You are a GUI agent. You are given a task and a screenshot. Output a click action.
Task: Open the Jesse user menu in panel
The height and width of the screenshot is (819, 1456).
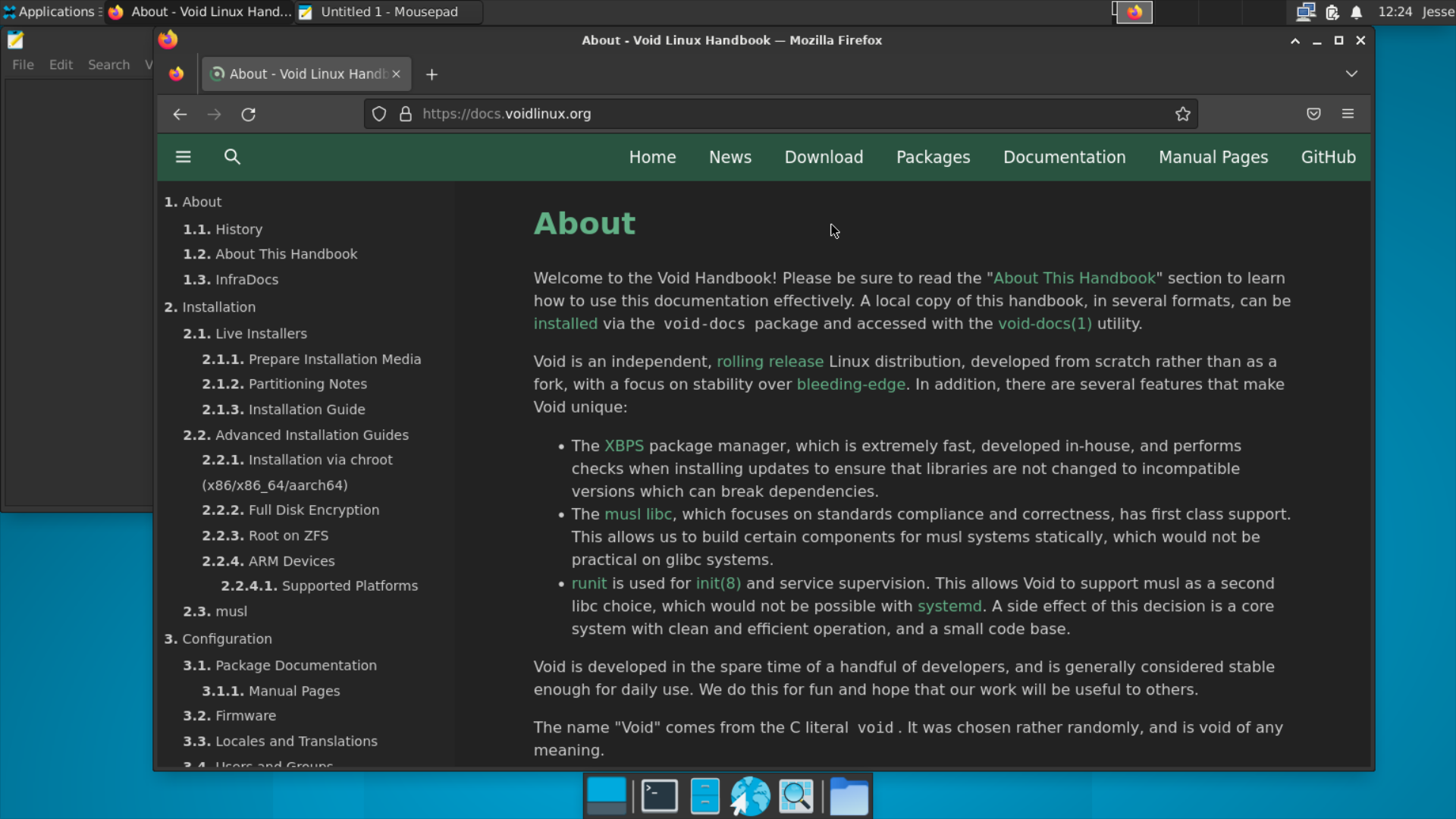[x=1437, y=12]
